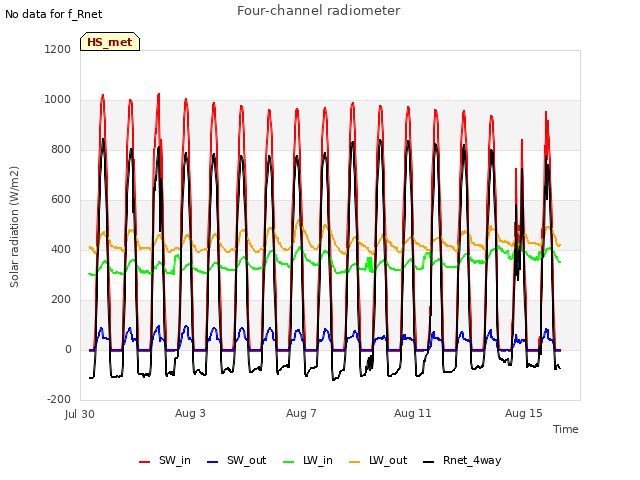Toggle the SW_in legend entry
Viewport: 640px width, 480px height.
pyautogui.click(x=164, y=461)
